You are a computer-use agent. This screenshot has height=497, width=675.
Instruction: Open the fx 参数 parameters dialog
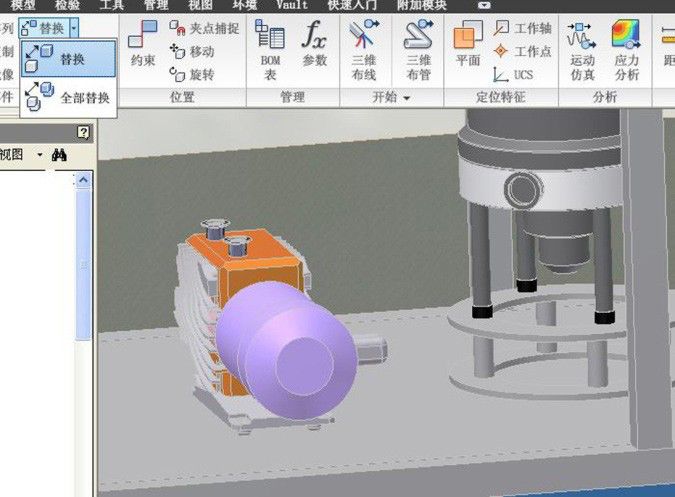(315, 43)
